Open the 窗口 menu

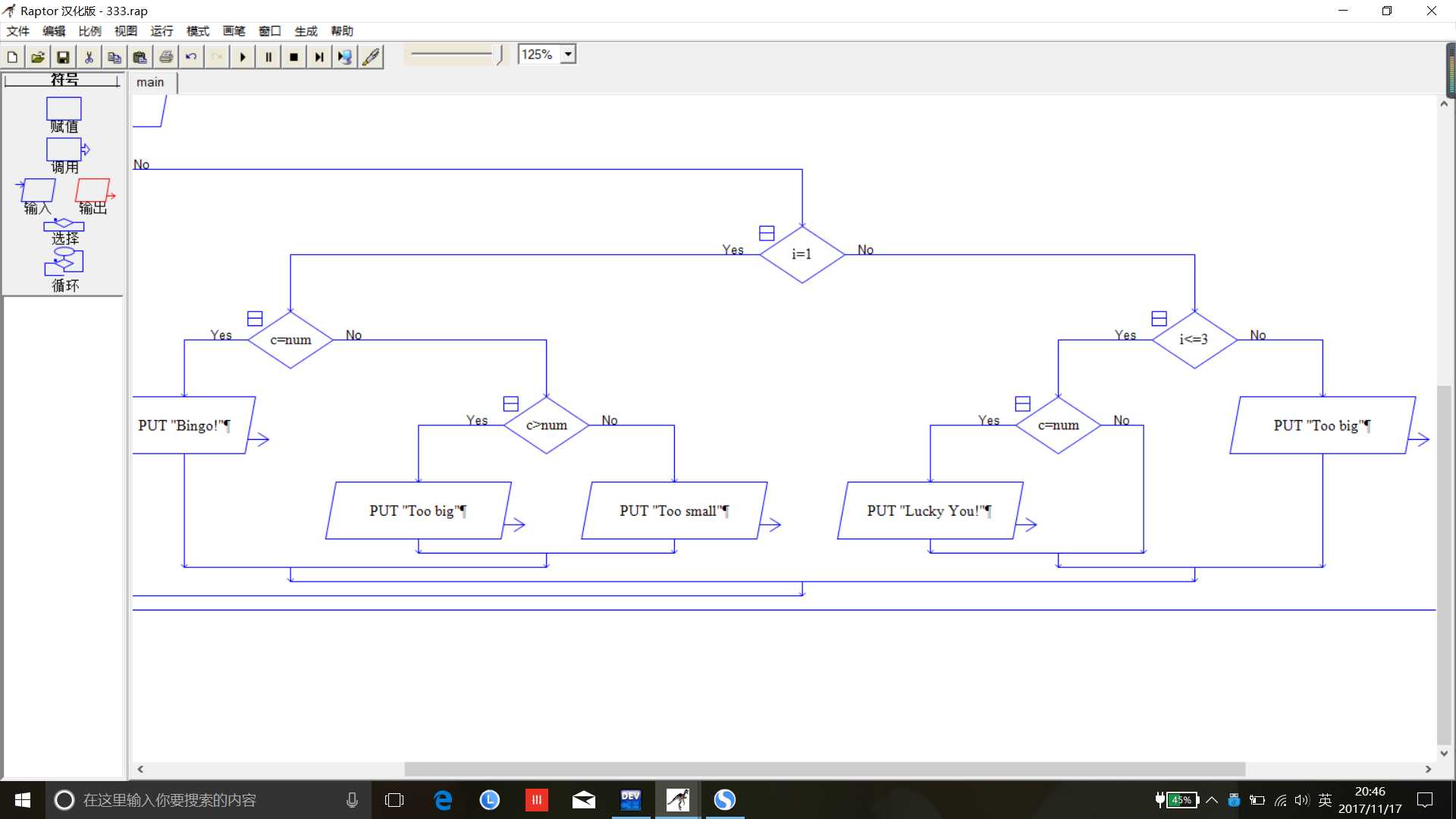click(x=270, y=31)
